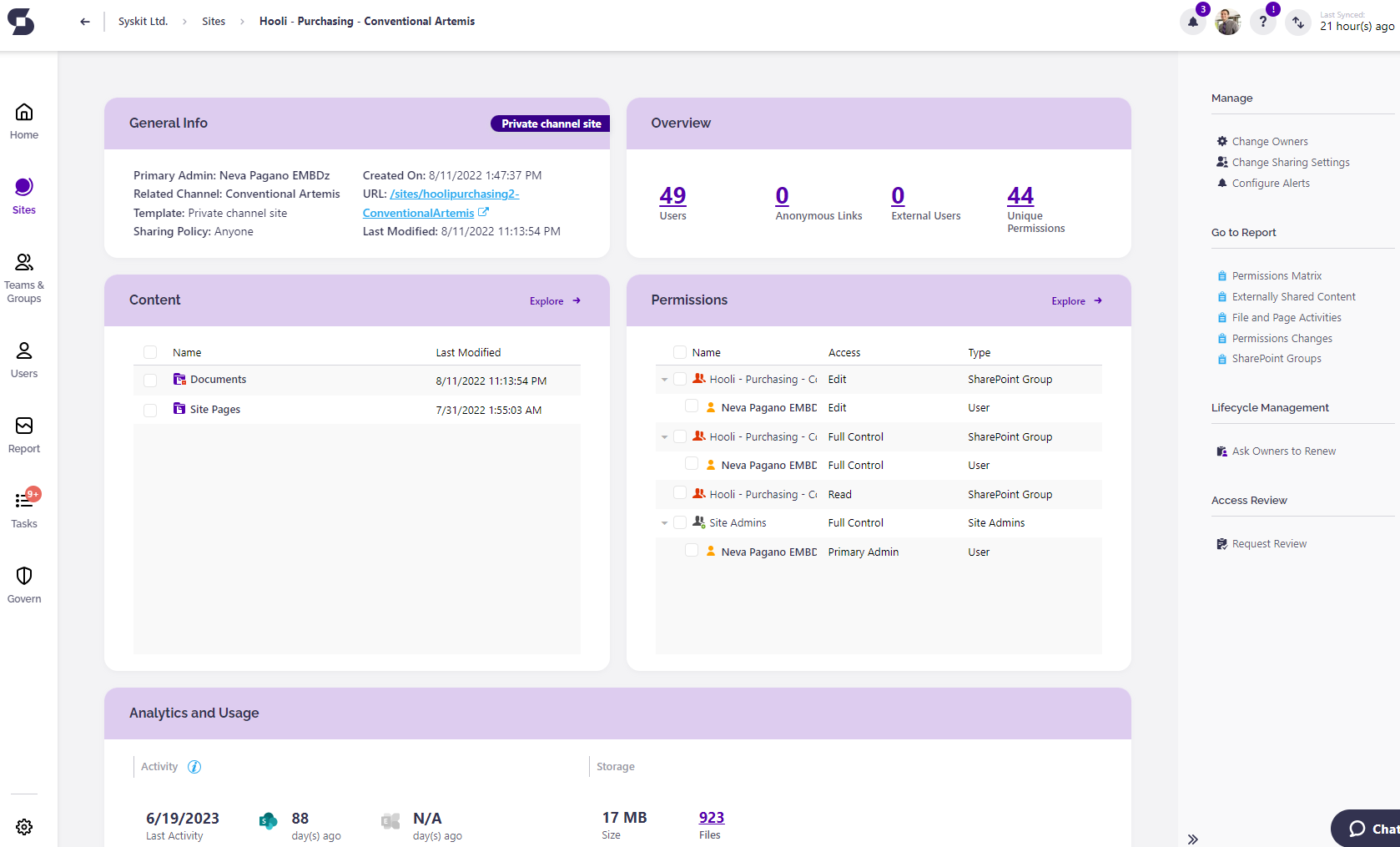The height and width of the screenshot is (847, 1400).
Task: Open the Sites section from the sidebar
Action: pyautogui.click(x=23, y=194)
